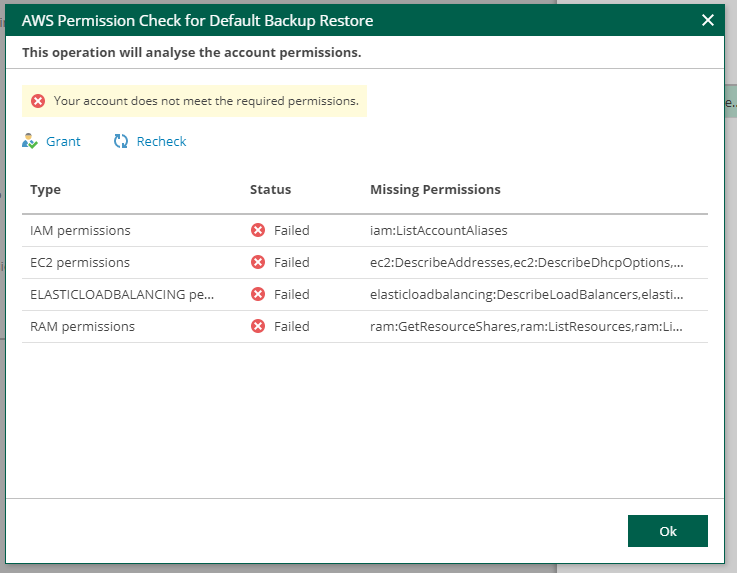The width and height of the screenshot is (737, 573).
Task: Sort by the Type column header
Action: click(x=46, y=189)
